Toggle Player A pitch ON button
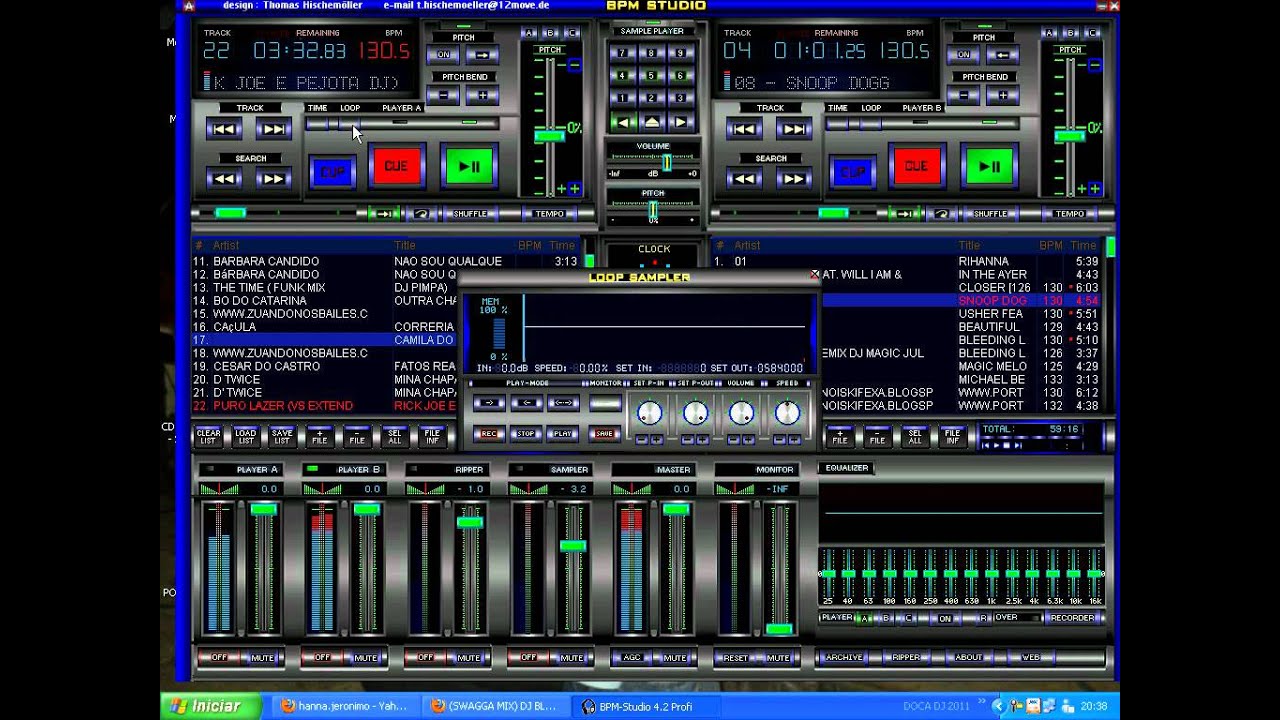This screenshot has height=720, width=1280. (x=444, y=55)
